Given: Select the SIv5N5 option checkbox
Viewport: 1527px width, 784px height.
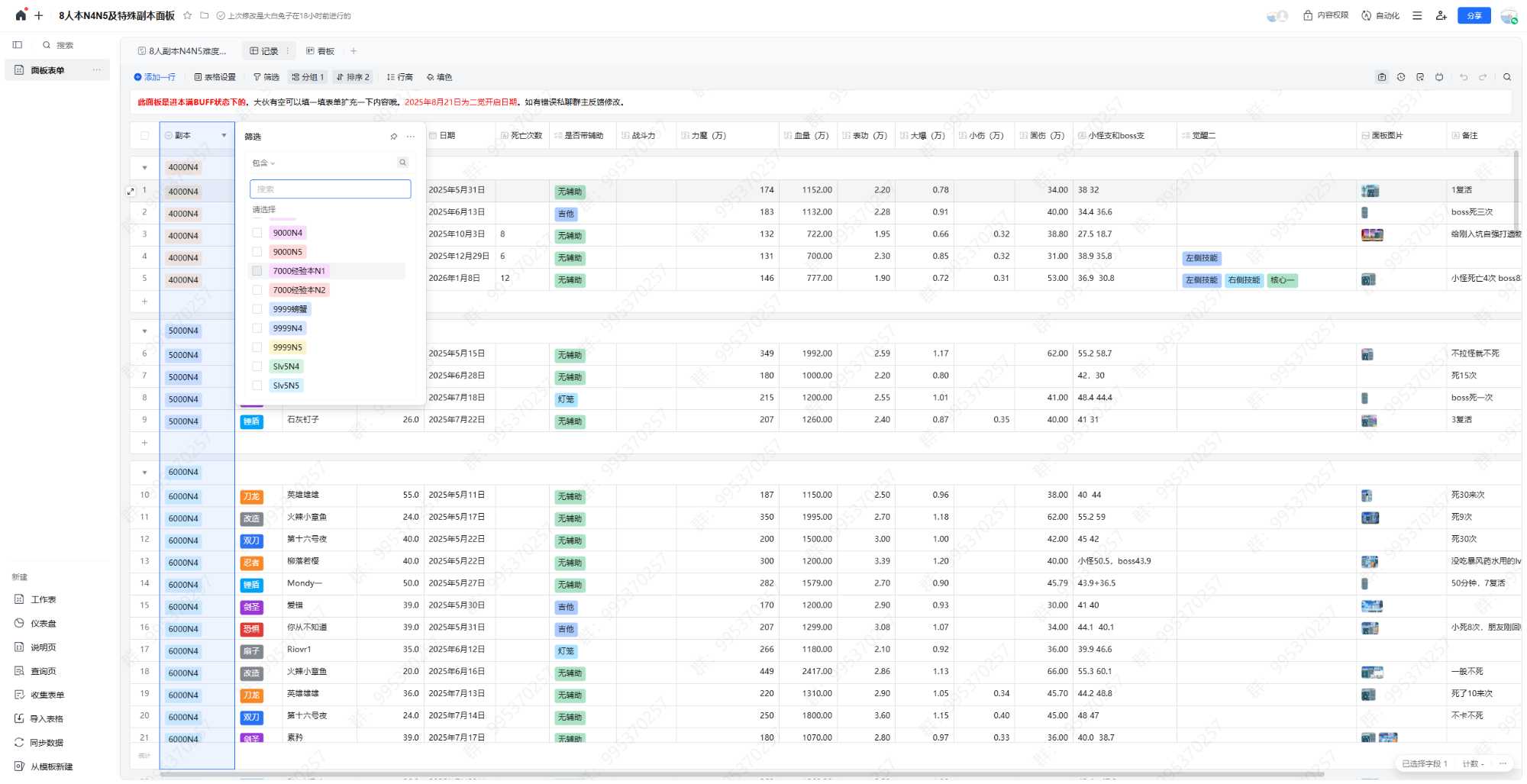Looking at the screenshot, I should (257, 386).
